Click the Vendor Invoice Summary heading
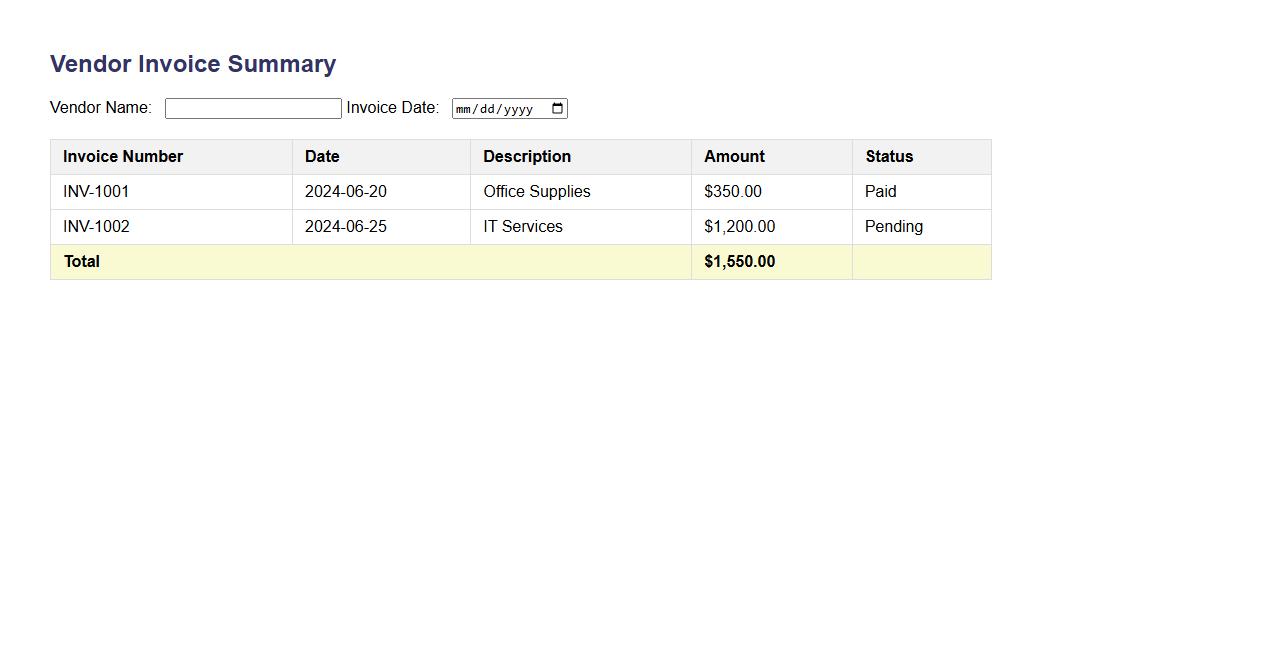The height and width of the screenshot is (650, 1278). coord(193,64)
